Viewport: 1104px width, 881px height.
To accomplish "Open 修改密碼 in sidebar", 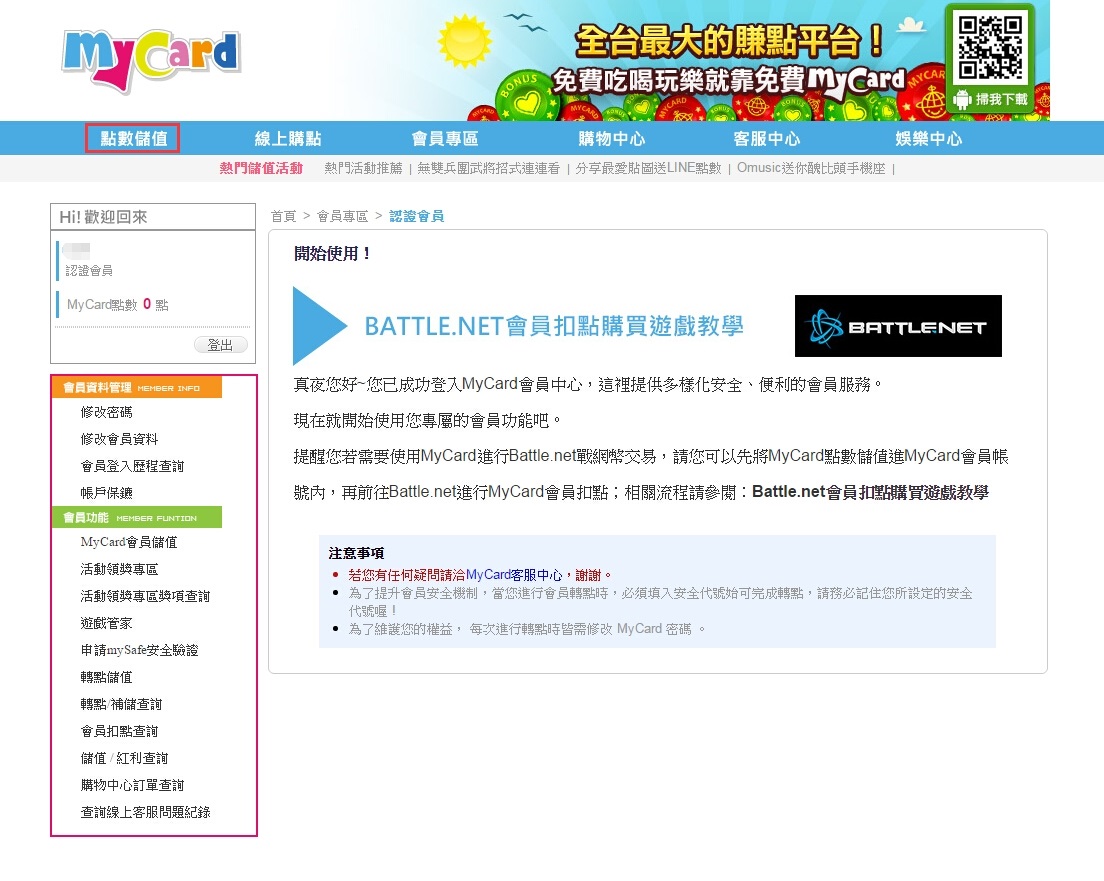I will click(x=106, y=412).
